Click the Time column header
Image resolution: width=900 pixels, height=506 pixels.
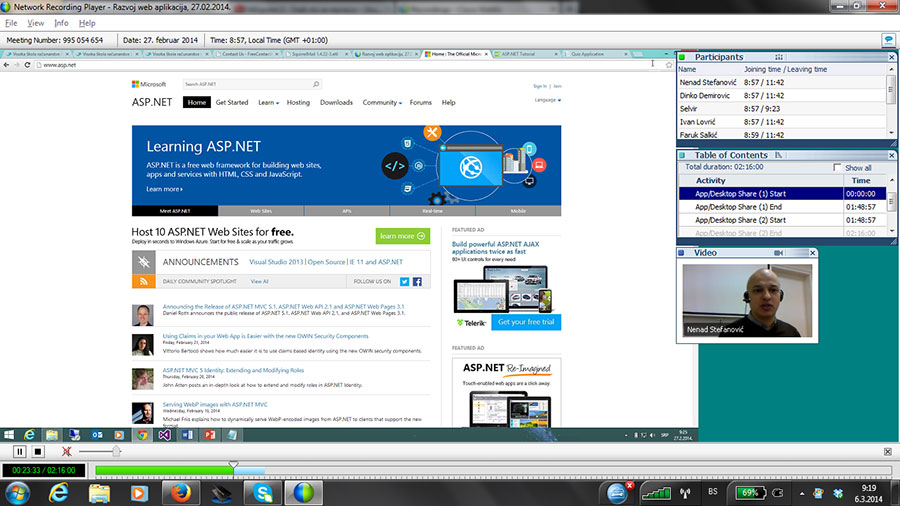tap(861, 181)
